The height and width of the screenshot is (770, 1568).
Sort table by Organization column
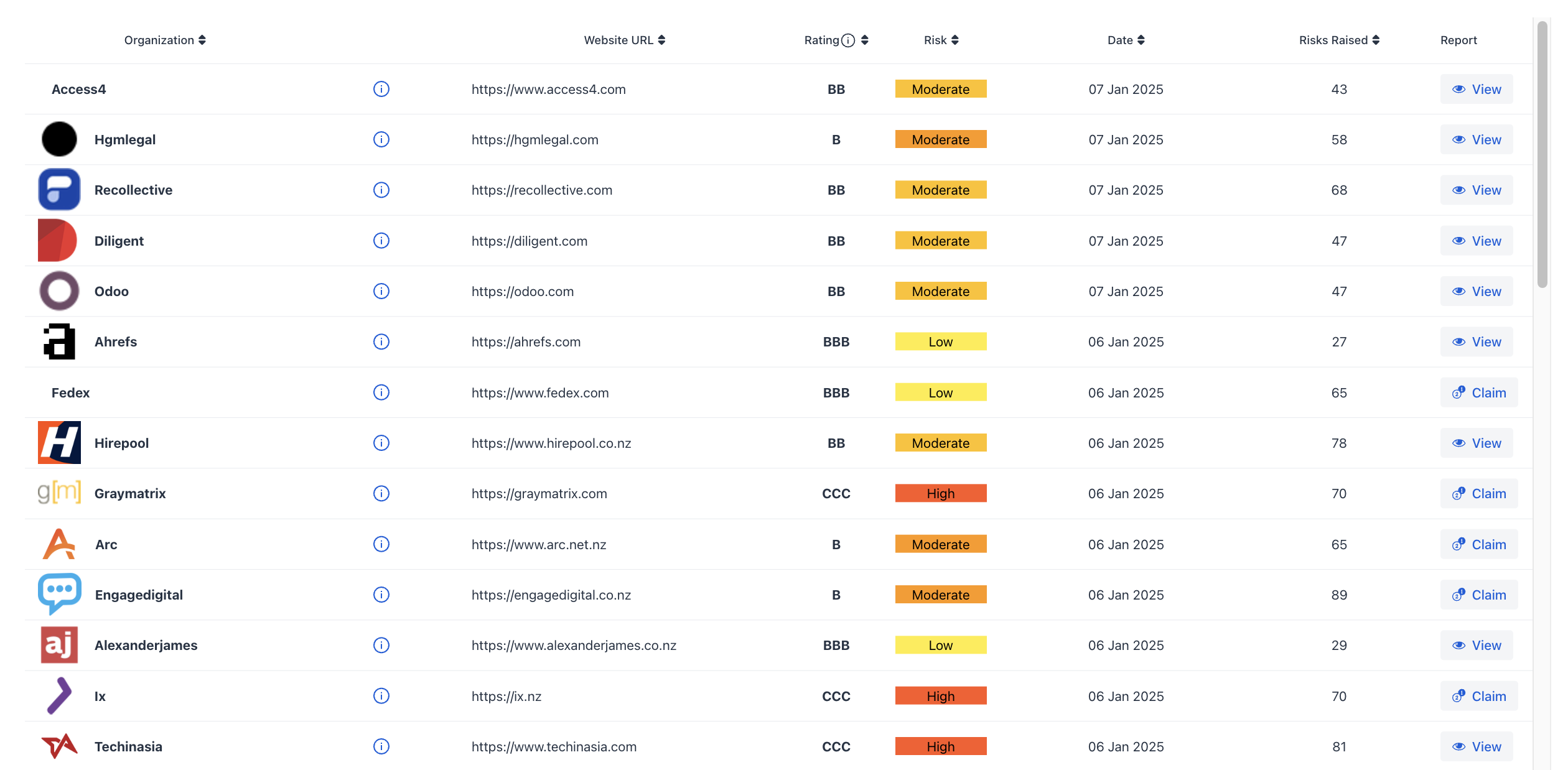(x=165, y=40)
